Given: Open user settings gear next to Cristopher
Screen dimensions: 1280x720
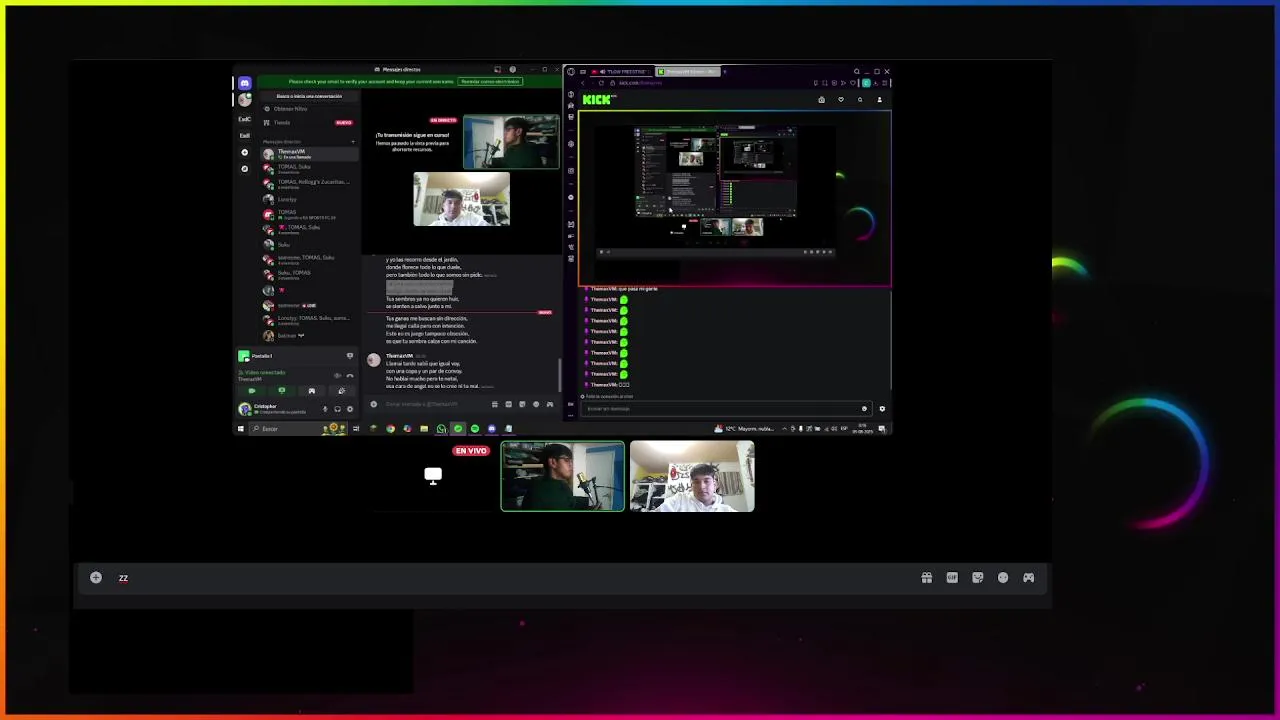Looking at the screenshot, I should point(350,409).
